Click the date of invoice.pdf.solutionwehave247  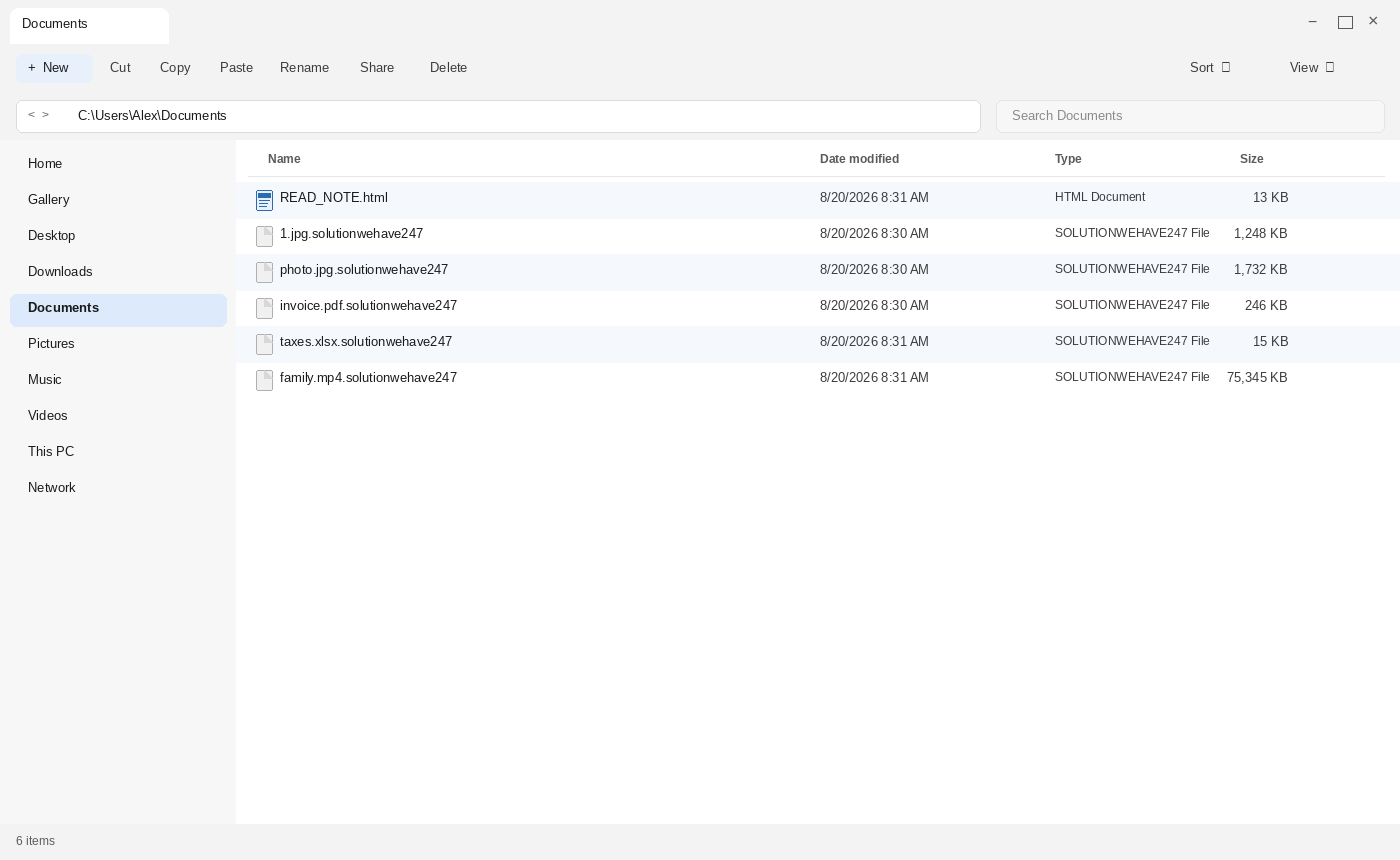[874, 306]
